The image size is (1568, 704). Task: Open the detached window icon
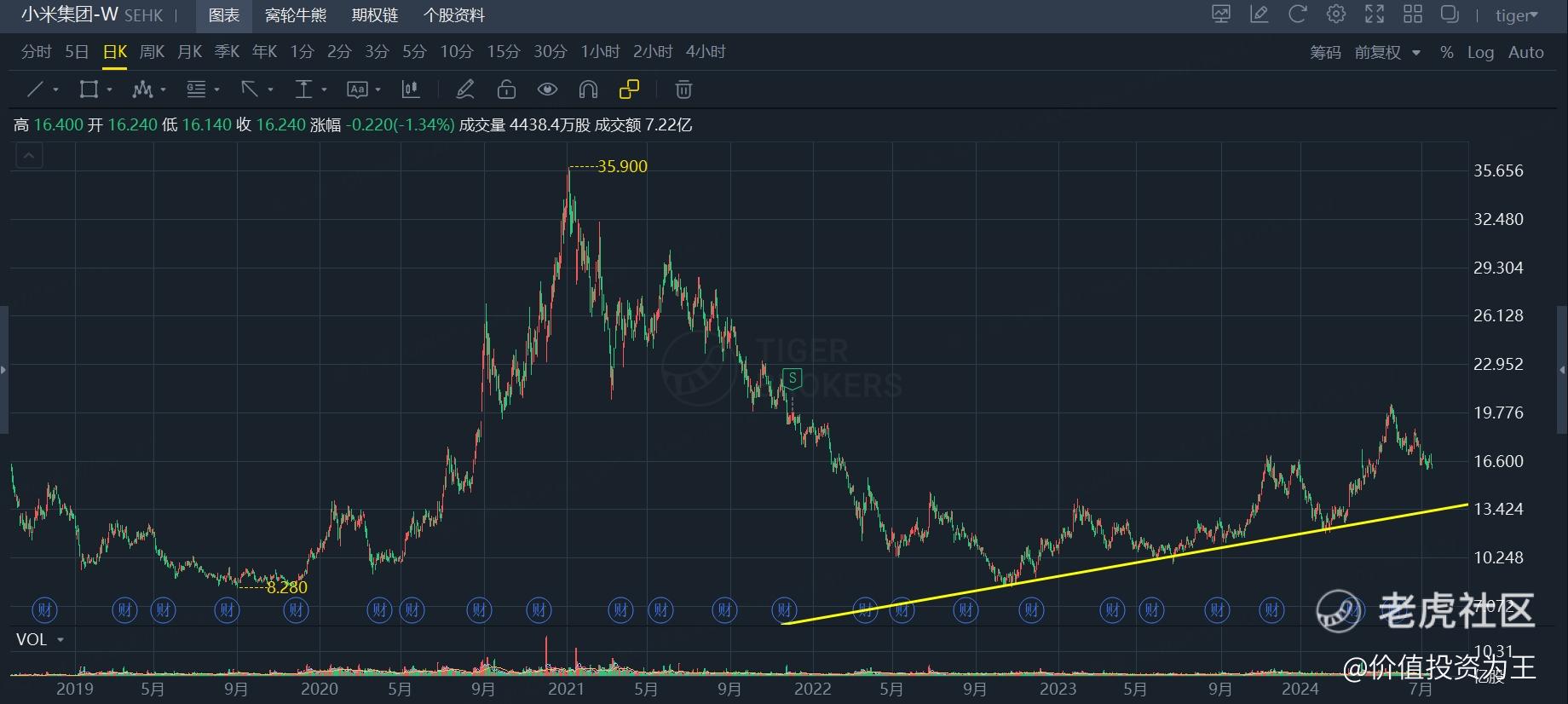pyautogui.click(x=1450, y=14)
